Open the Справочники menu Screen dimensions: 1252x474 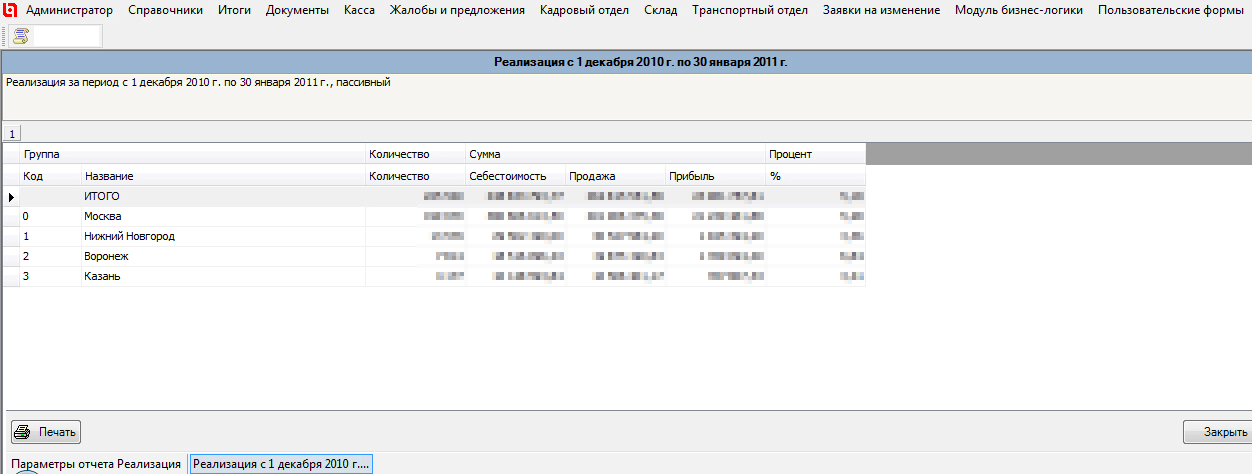(x=165, y=10)
